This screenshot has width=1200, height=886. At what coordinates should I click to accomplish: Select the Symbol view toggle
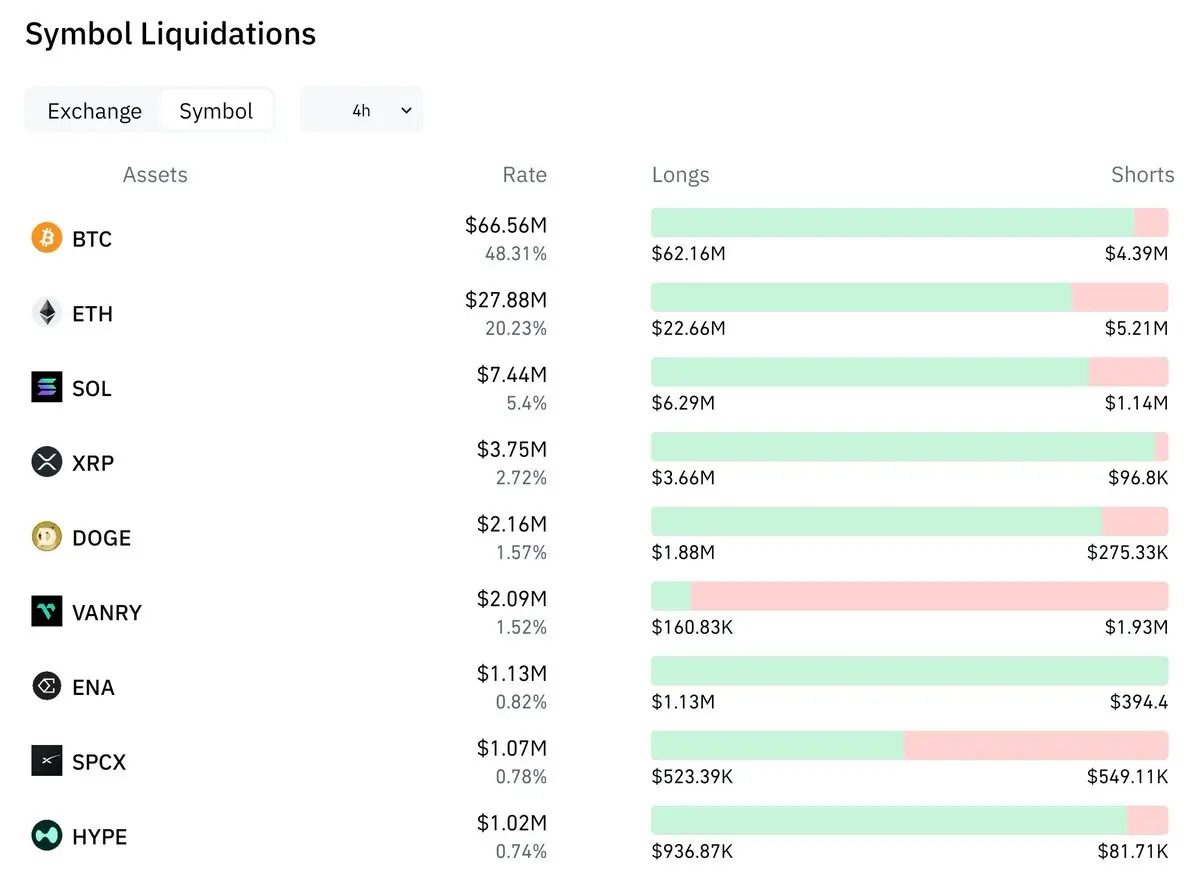(216, 111)
